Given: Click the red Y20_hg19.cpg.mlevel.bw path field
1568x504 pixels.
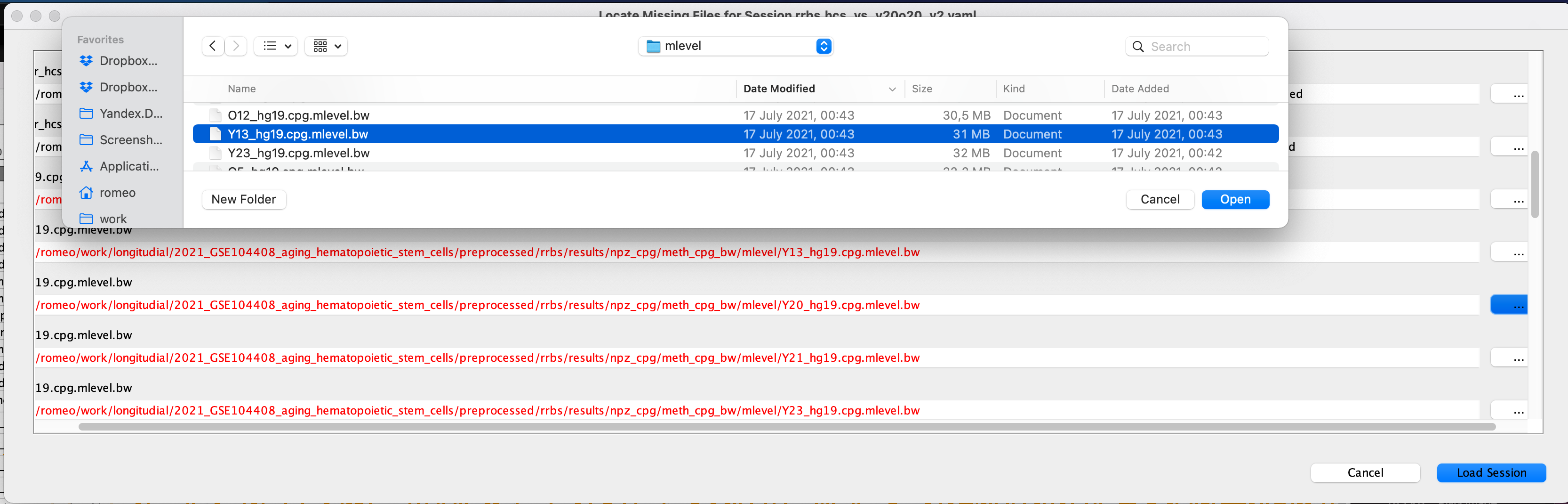Looking at the screenshot, I should point(757,305).
